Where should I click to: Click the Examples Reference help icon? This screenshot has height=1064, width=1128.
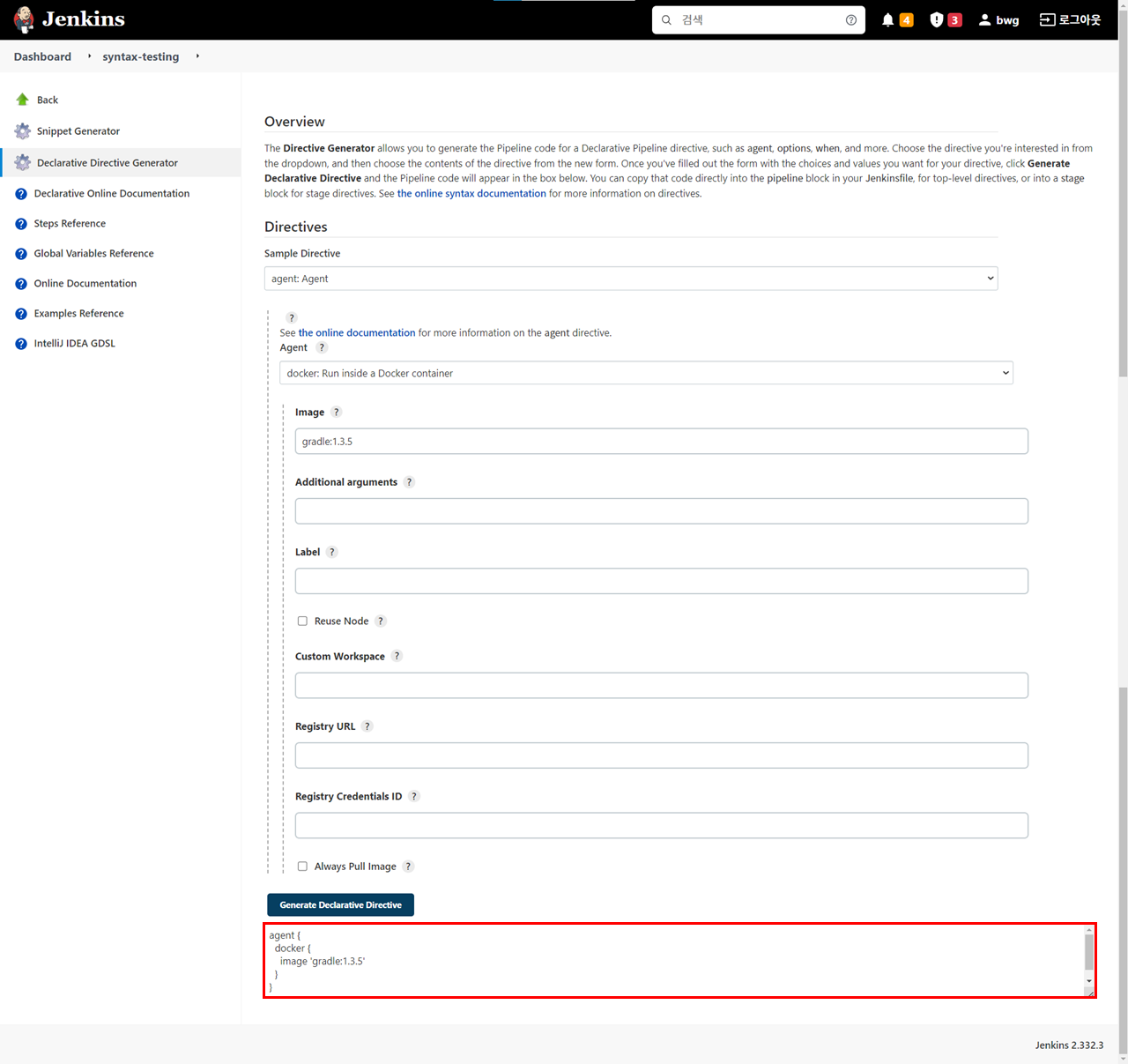point(21,314)
